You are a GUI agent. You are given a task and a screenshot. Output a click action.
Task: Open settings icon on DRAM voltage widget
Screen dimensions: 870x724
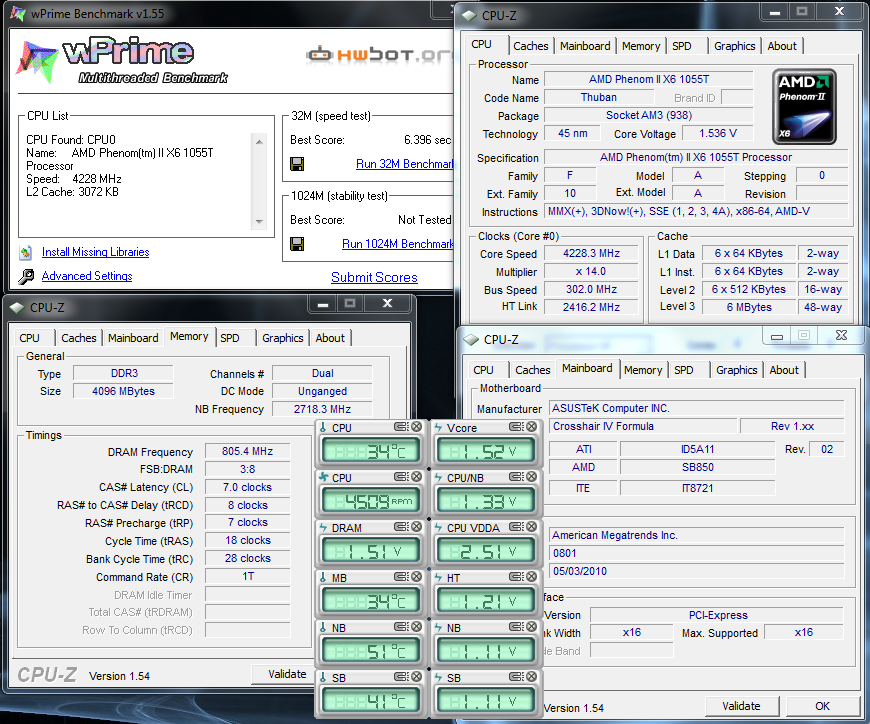tap(399, 527)
